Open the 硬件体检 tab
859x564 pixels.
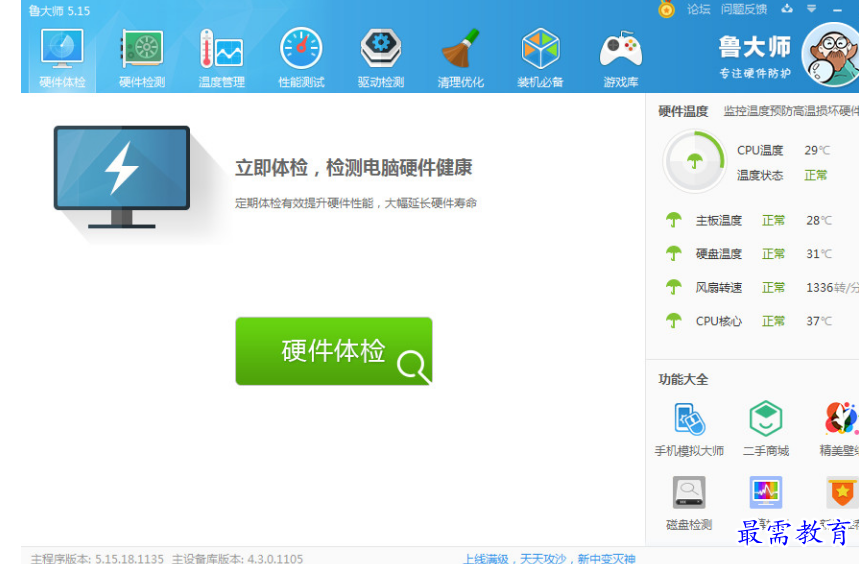[62, 59]
